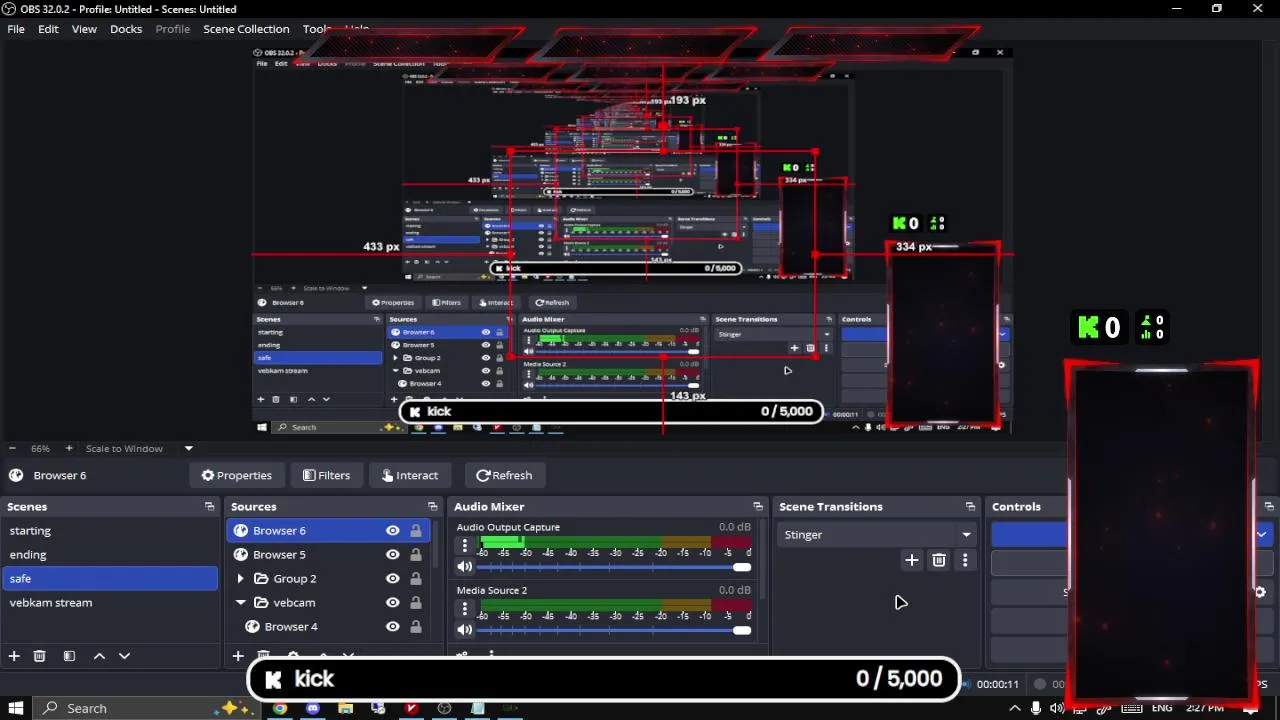1280x720 pixels.
Task: Click the Windows taskbar Search box
Action: click(145, 708)
